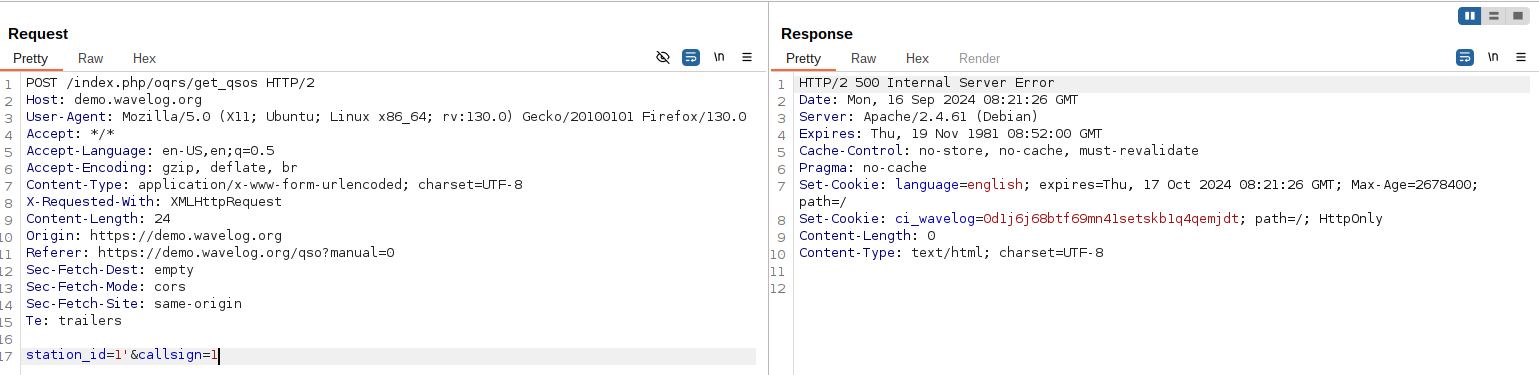Image resolution: width=1539 pixels, height=375 pixels.
Task: Click the User-Agent header line
Action: 386,117
